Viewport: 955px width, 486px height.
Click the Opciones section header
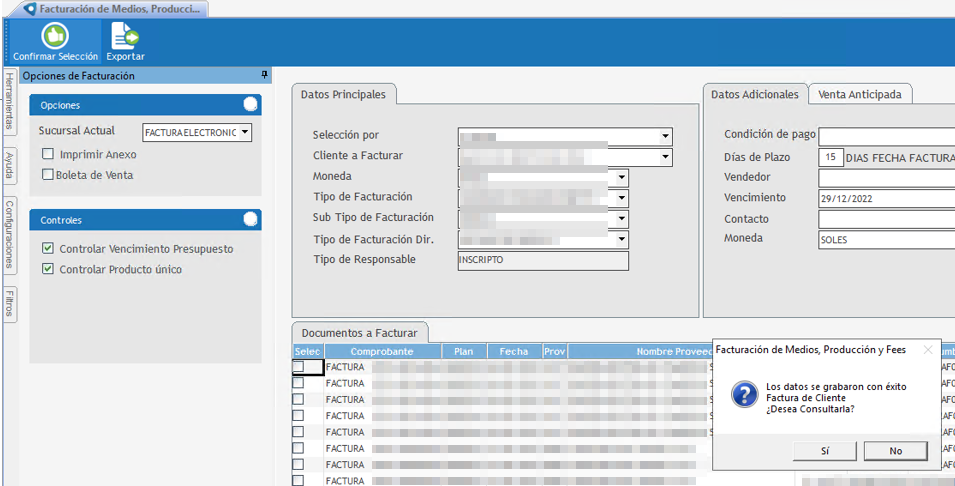point(145,105)
